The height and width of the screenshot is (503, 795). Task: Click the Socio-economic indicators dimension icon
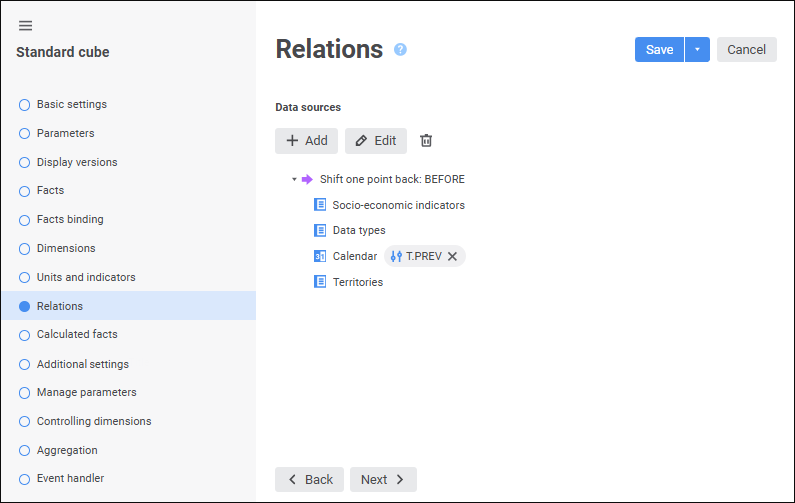(320, 205)
